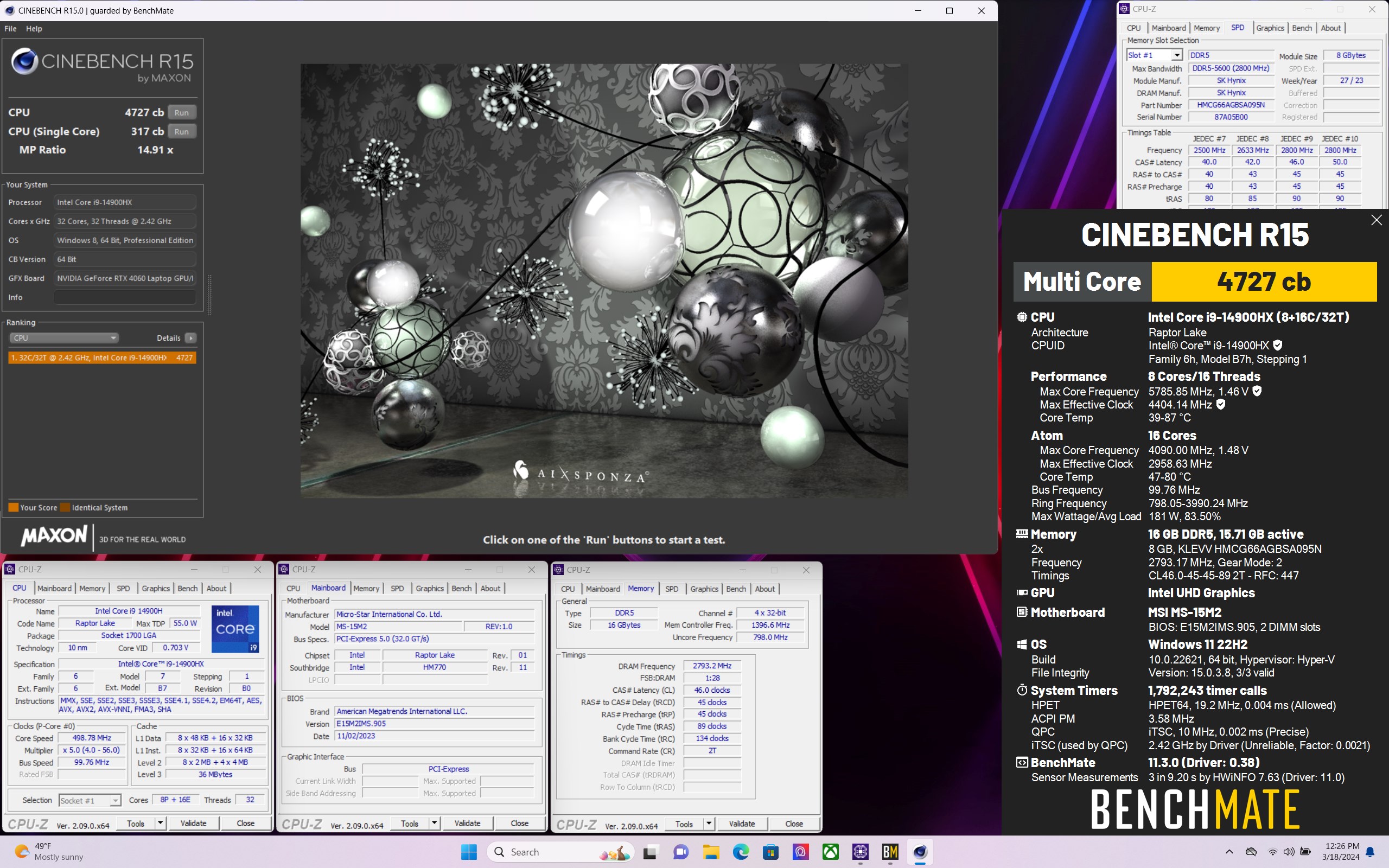Click Tools in the Memory CPU-Z window
1389x868 pixels.
tap(684, 825)
